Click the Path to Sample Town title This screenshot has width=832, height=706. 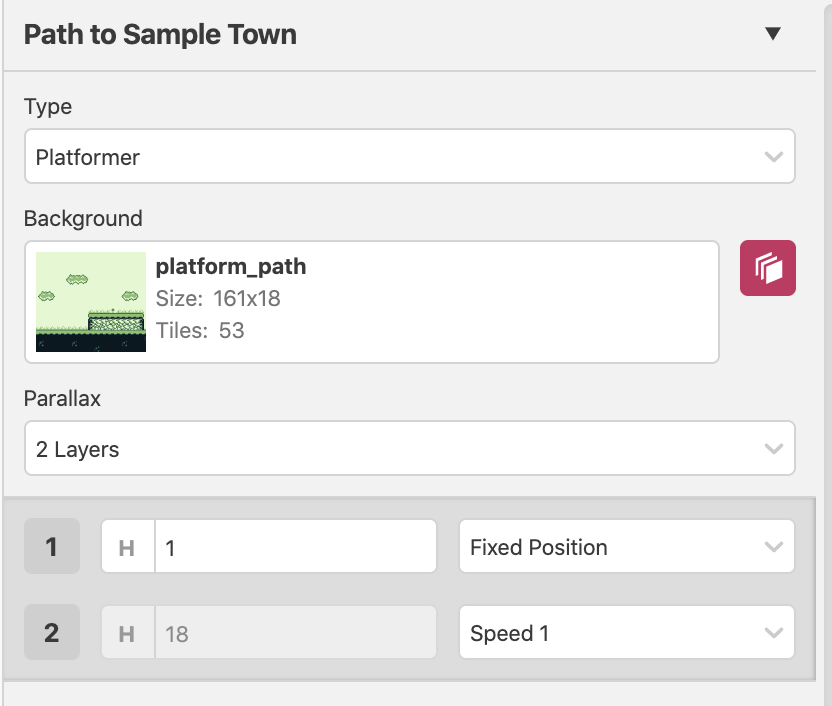[x=160, y=34]
